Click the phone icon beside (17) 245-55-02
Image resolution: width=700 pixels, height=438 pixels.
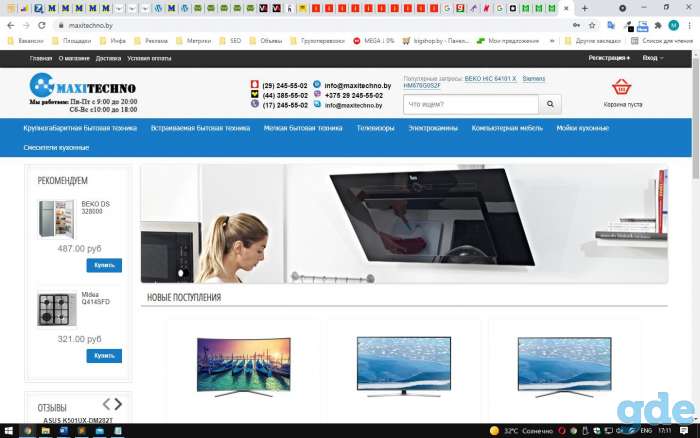tap(254, 104)
